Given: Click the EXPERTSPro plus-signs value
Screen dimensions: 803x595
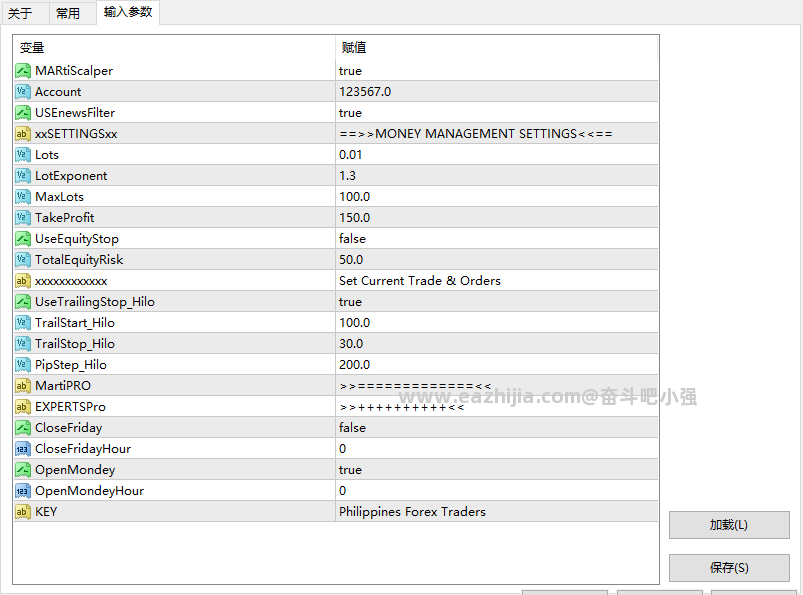Looking at the screenshot, I should [x=402, y=407].
